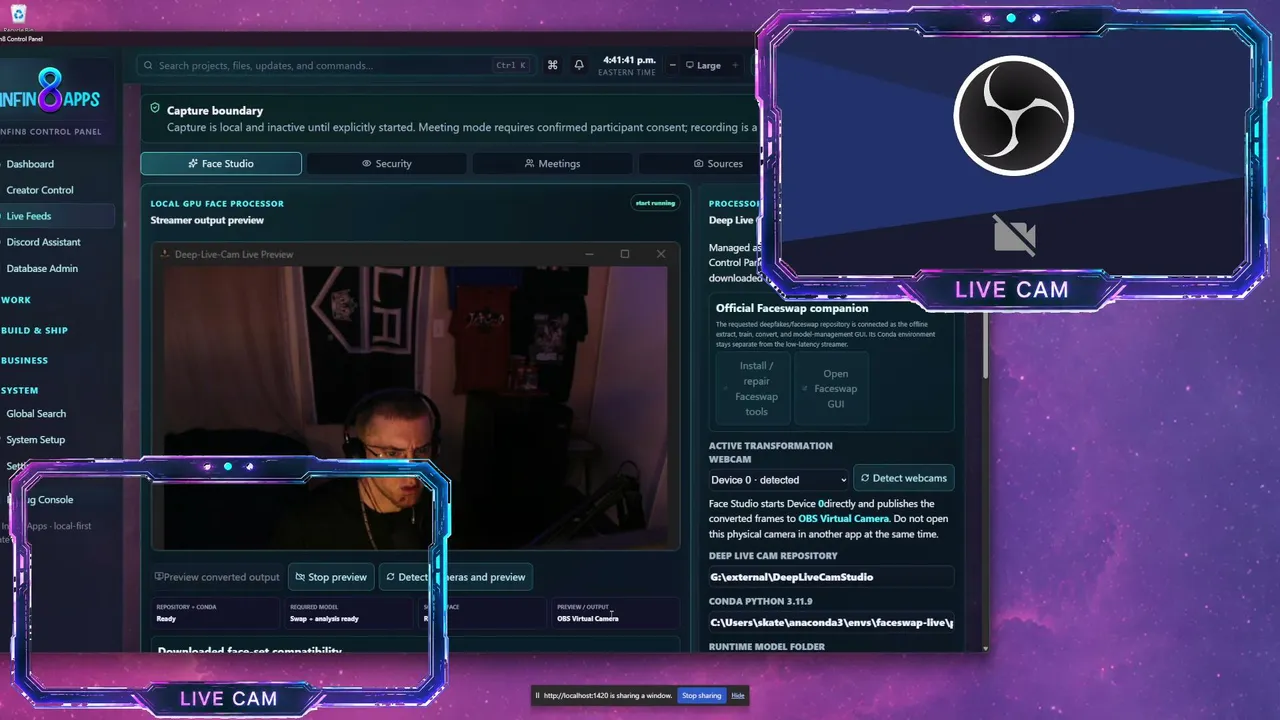Switch to the Face Studio tab
Screen dimensions: 1280x720
[x=221, y=163]
